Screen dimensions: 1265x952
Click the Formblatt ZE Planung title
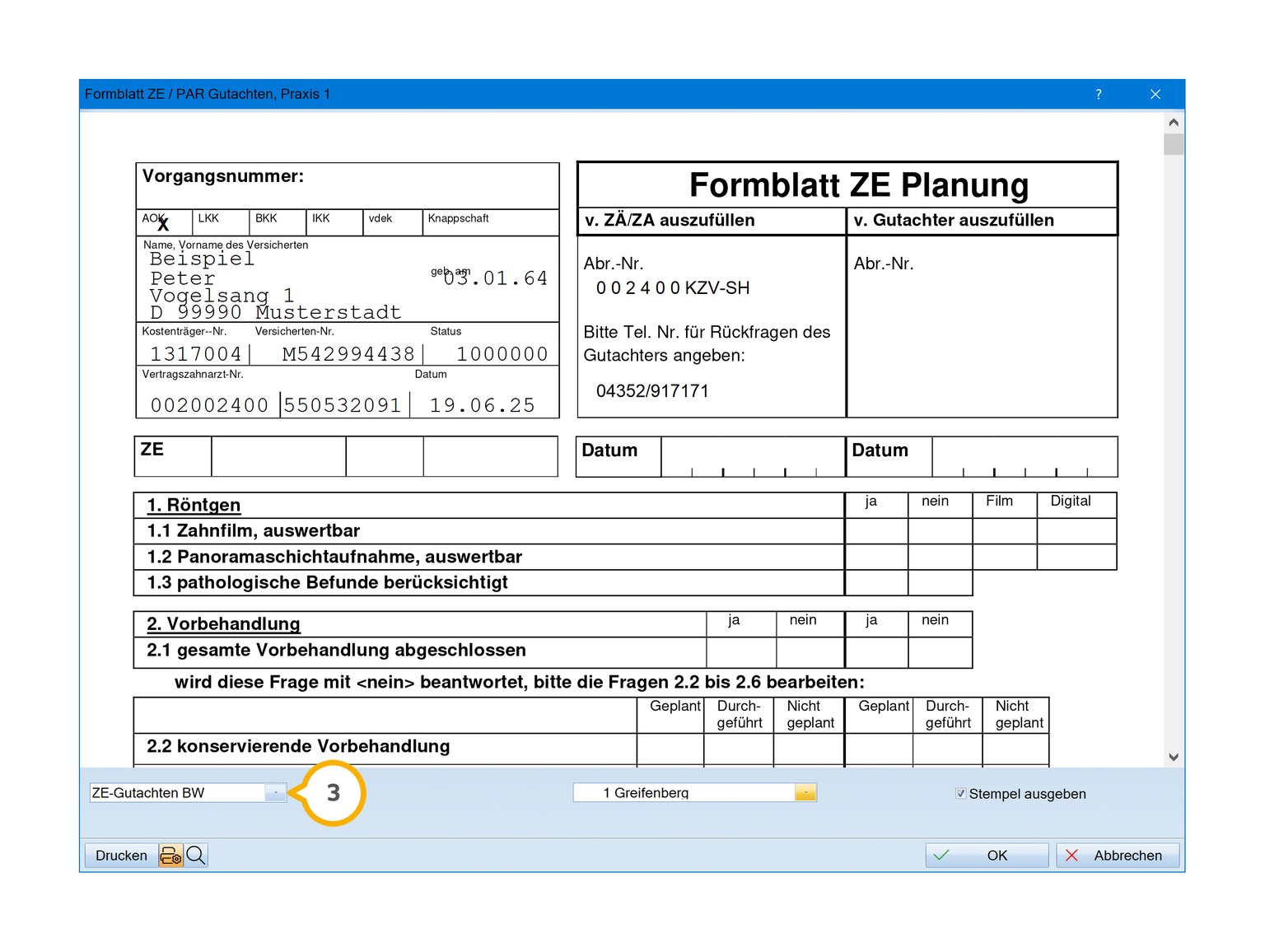859,185
